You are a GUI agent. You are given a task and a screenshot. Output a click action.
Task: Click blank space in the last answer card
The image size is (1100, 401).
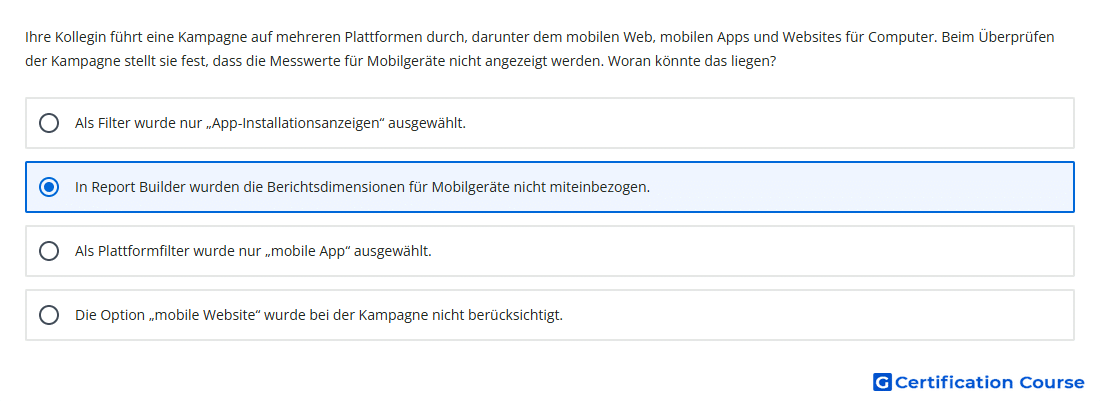pyautogui.click(x=821, y=315)
